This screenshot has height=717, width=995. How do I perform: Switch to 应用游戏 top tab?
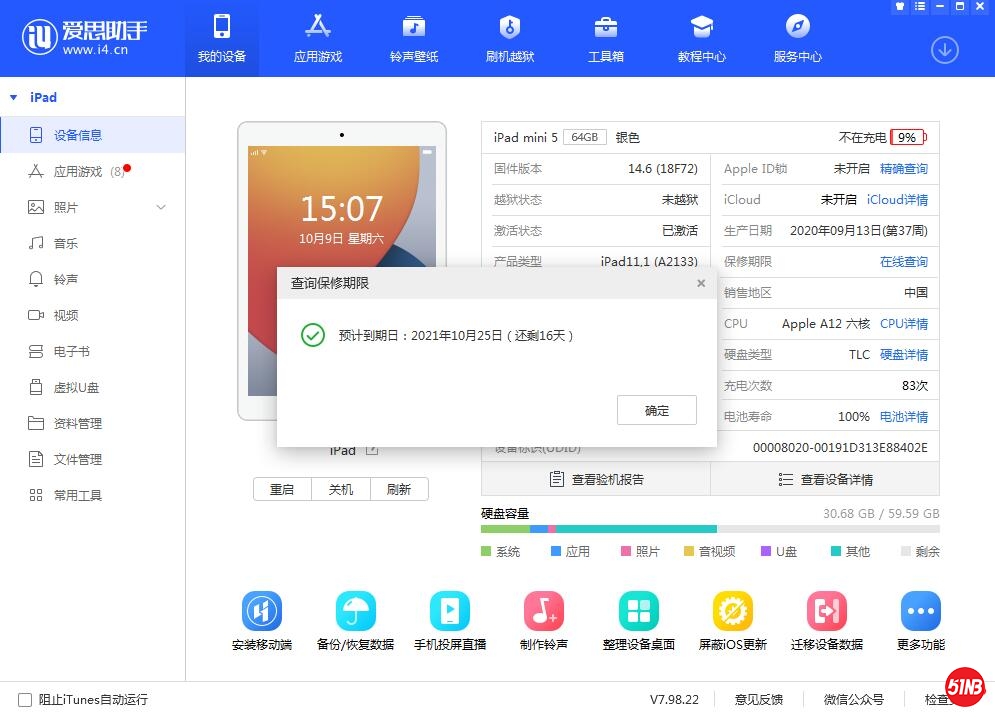click(x=318, y=39)
